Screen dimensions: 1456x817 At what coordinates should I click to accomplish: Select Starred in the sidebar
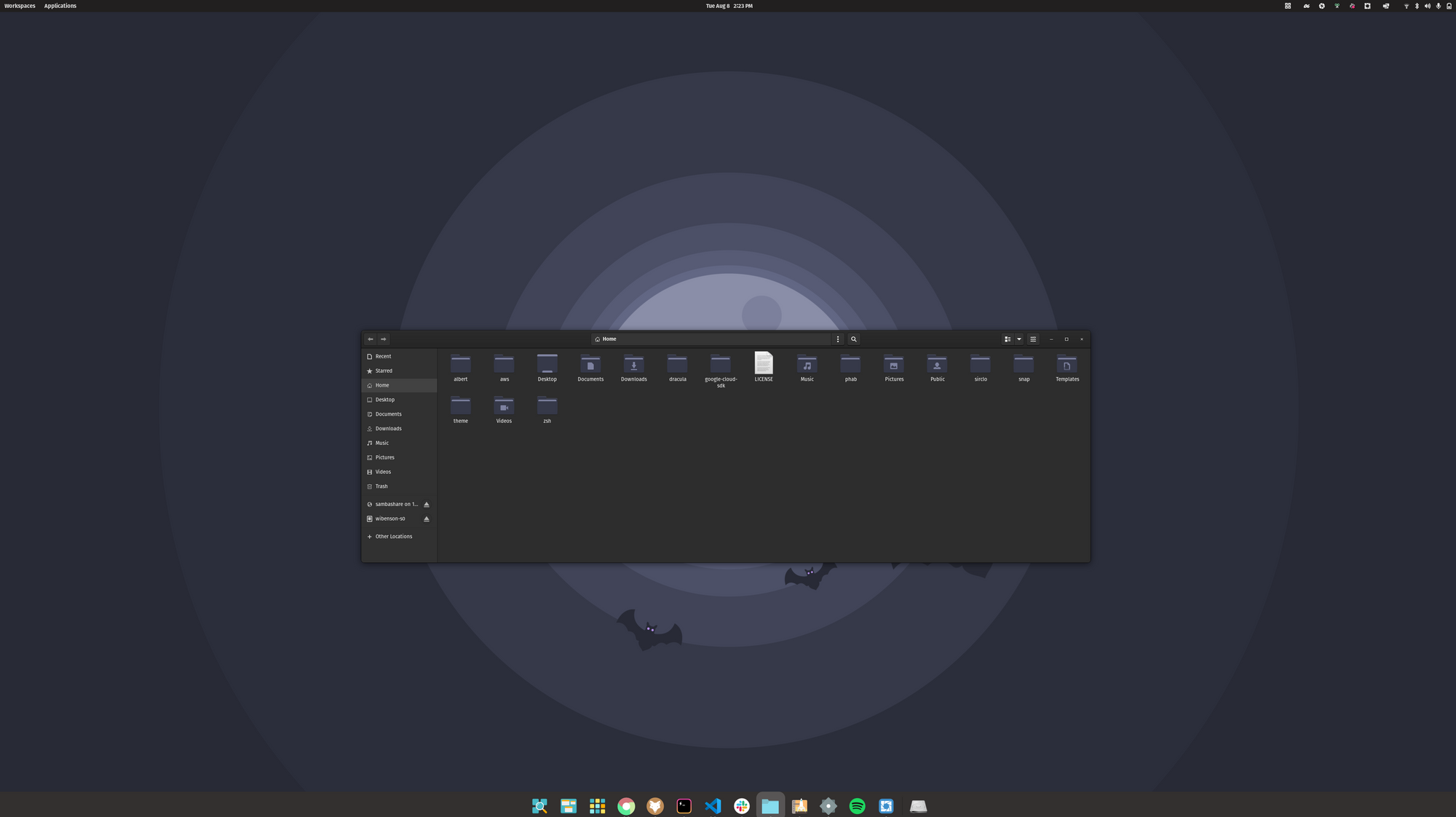(x=399, y=371)
